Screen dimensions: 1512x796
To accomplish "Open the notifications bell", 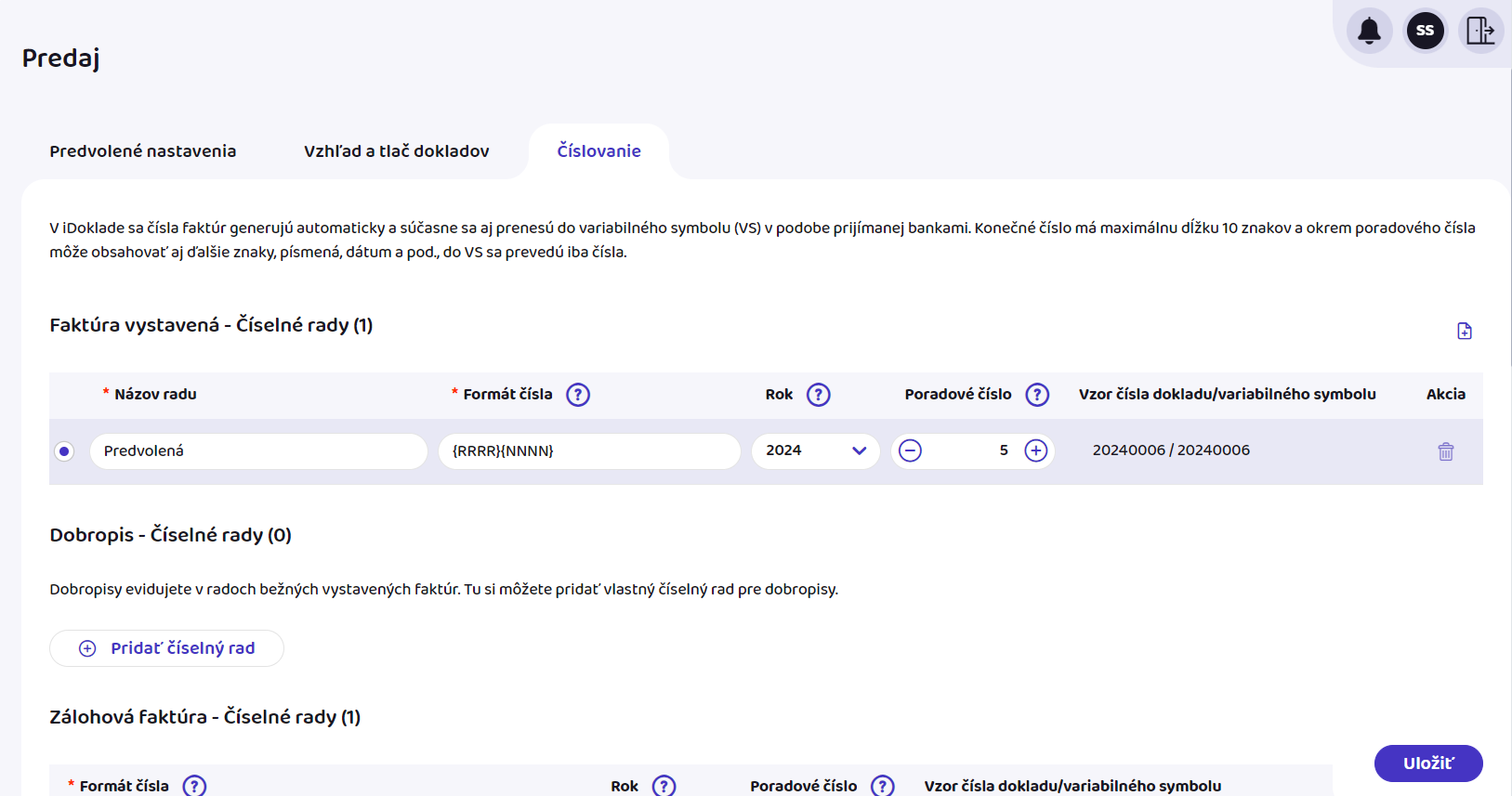I will point(1369,31).
